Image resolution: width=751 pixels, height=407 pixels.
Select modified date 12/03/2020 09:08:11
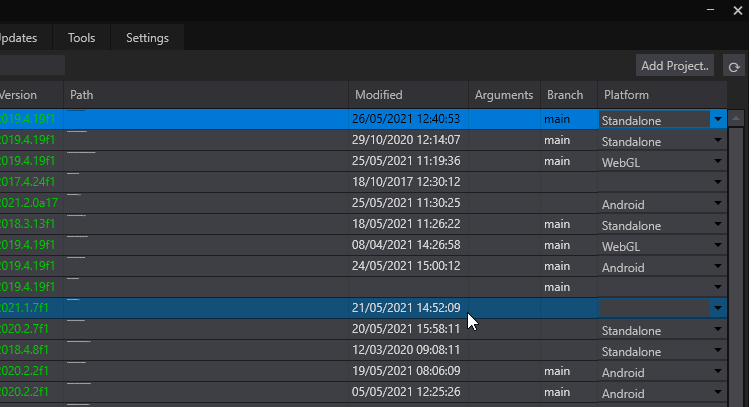pos(406,350)
